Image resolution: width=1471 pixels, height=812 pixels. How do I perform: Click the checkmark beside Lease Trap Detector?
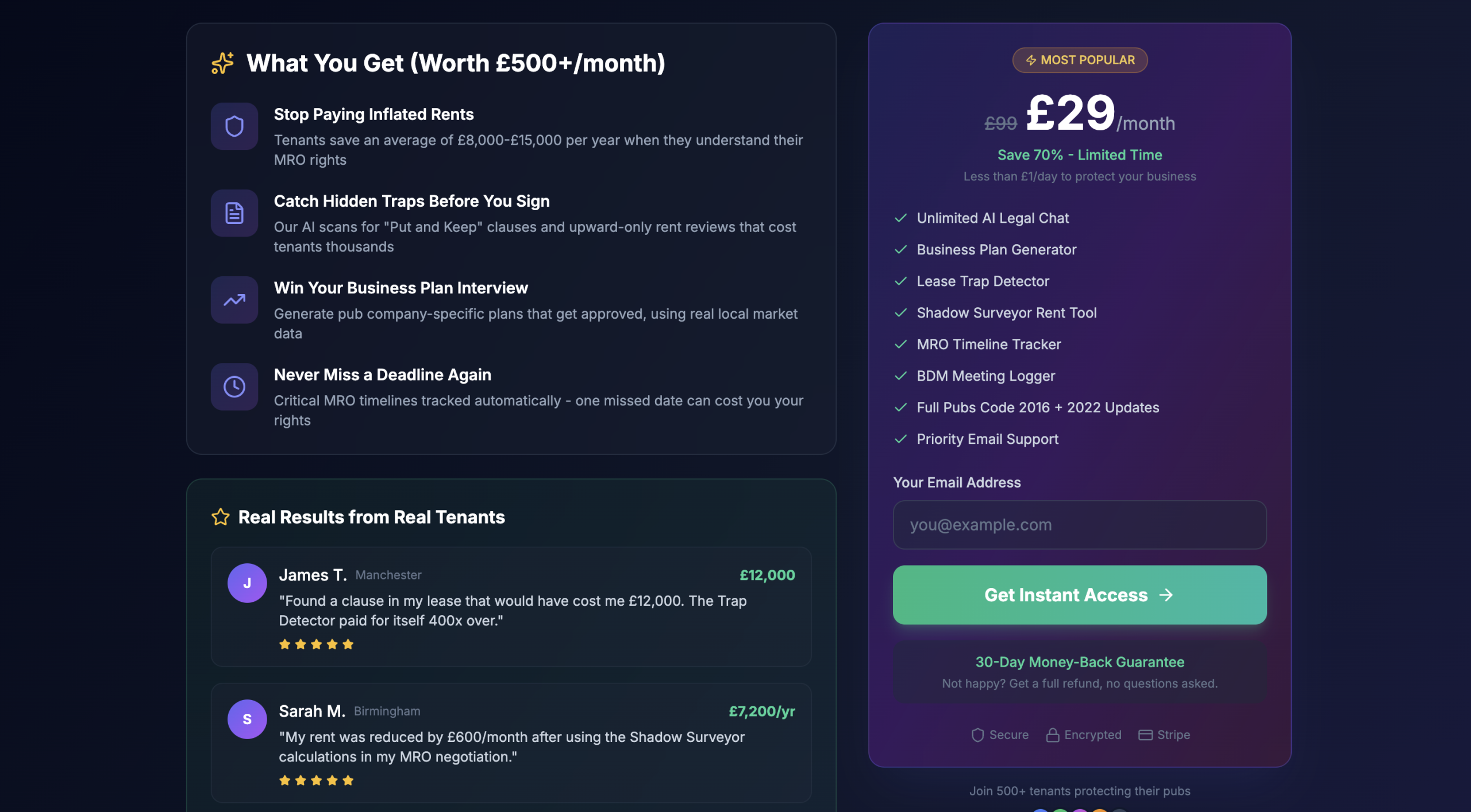pyautogui.click(x=900, y=281)
